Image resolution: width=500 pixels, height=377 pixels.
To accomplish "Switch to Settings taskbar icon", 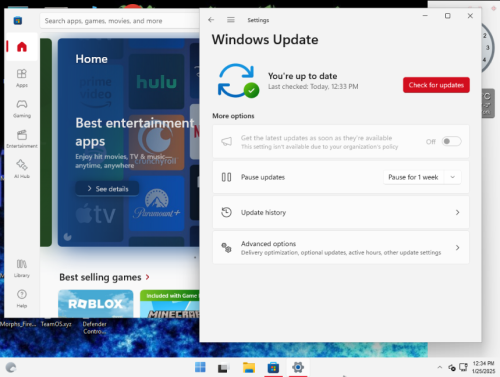I will 298,367.
